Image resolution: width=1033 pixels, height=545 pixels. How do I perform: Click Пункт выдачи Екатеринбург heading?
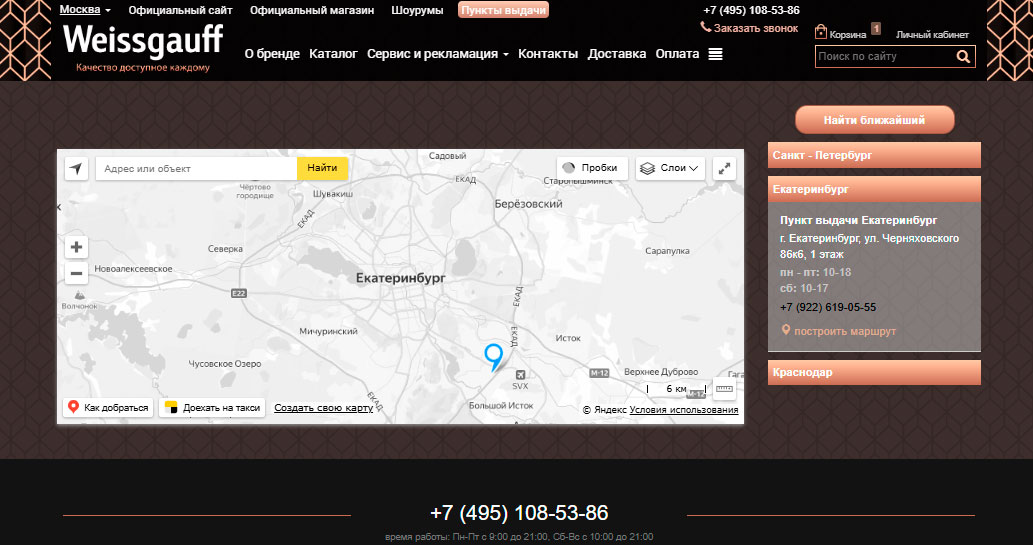[858, 220]
